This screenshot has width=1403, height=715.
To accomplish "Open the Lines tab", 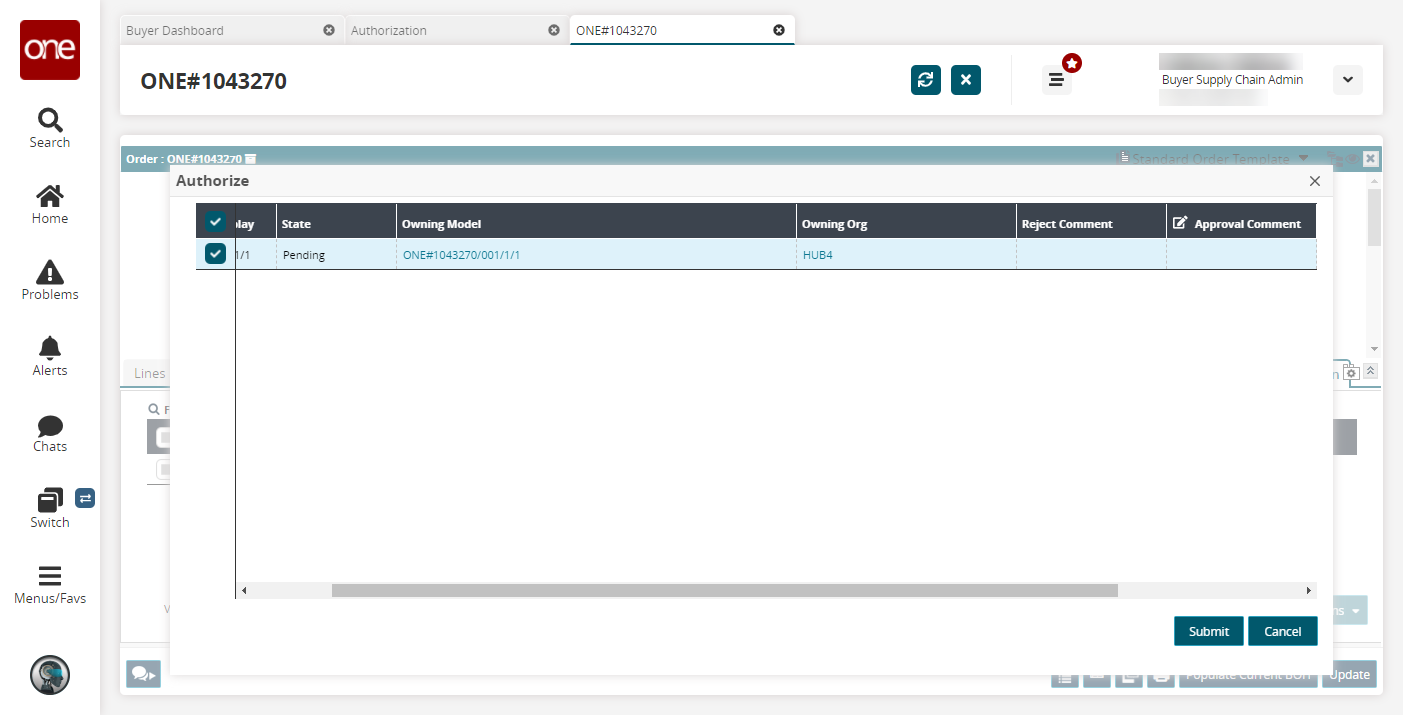I will click(x=149, y=373).
